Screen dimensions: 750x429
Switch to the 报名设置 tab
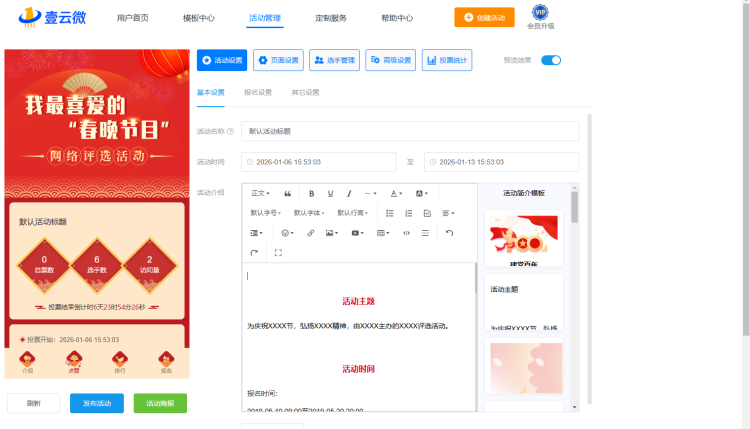point(257,92)
